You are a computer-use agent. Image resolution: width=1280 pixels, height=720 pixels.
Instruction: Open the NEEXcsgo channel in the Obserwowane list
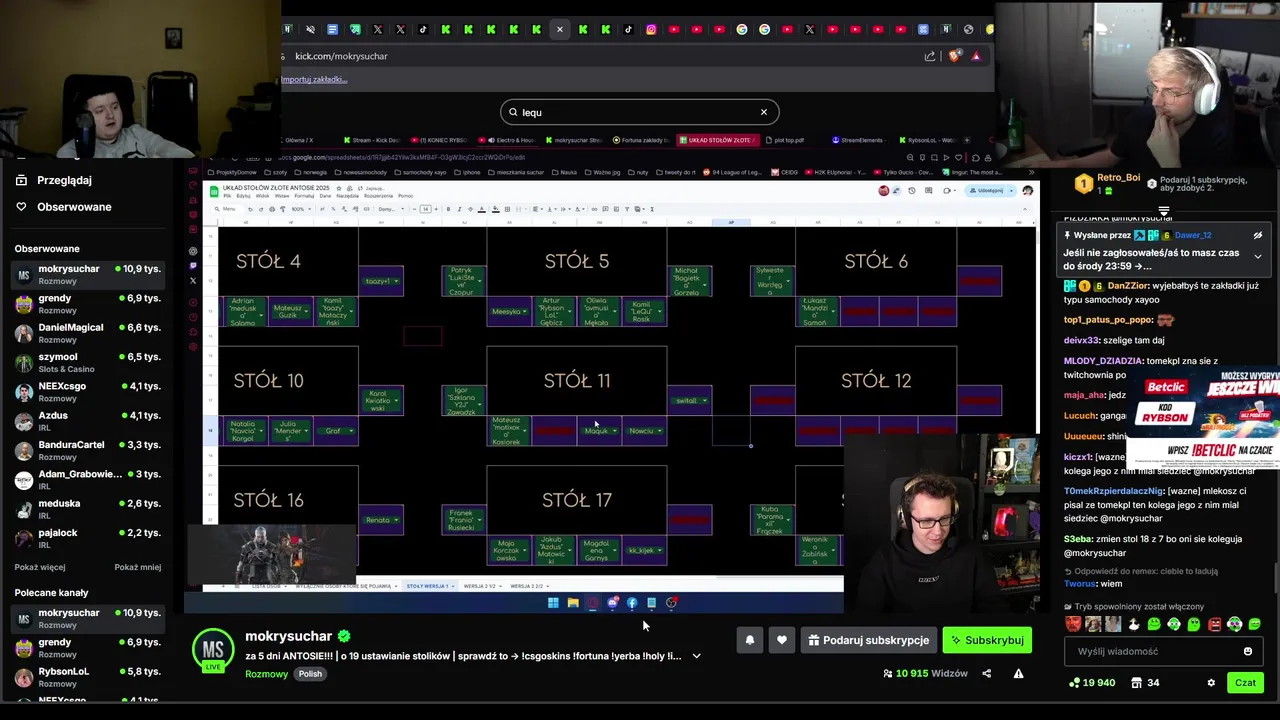pos(88,391)
